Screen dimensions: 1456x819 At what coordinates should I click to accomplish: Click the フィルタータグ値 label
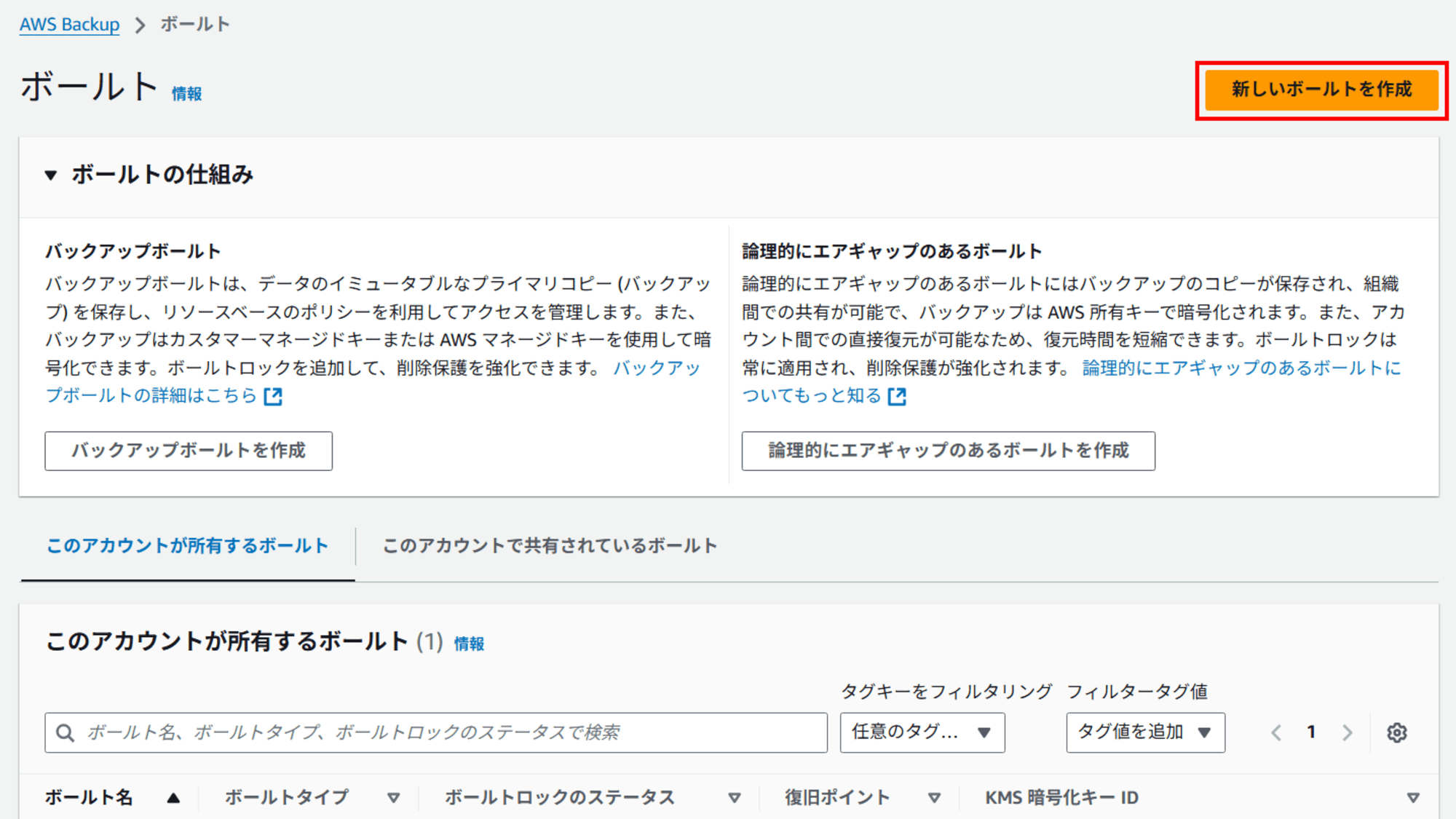tap(1137, 691)
